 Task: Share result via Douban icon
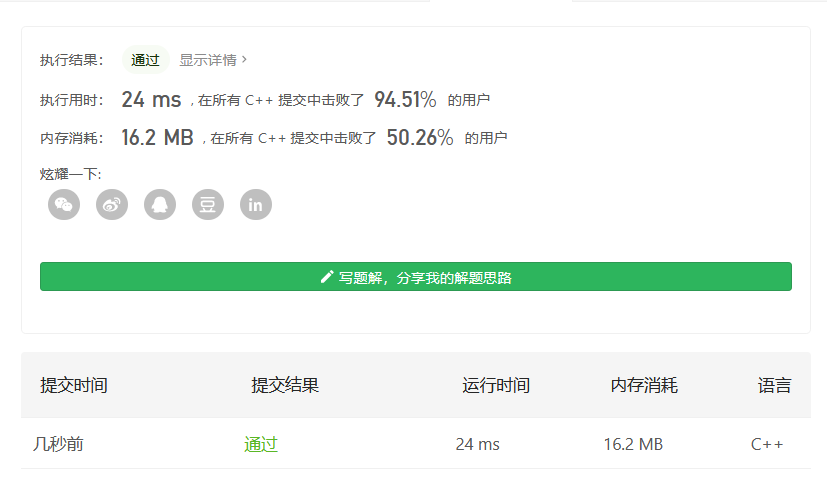208,205
